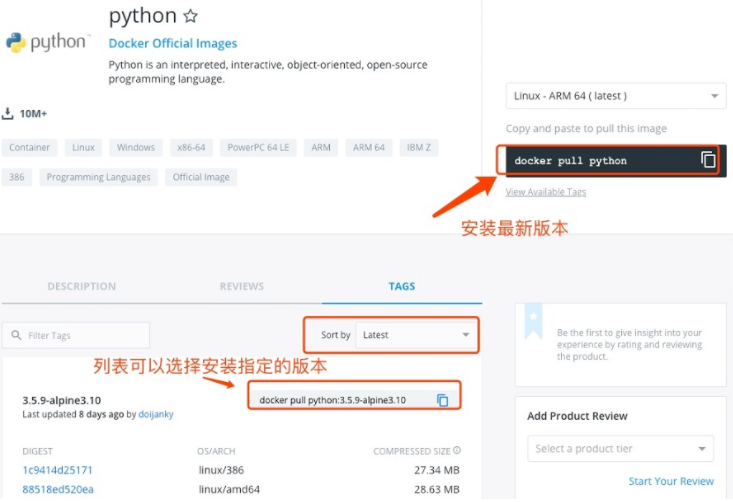
Task: Click the IBM Z tag chip
Action: 419,148
